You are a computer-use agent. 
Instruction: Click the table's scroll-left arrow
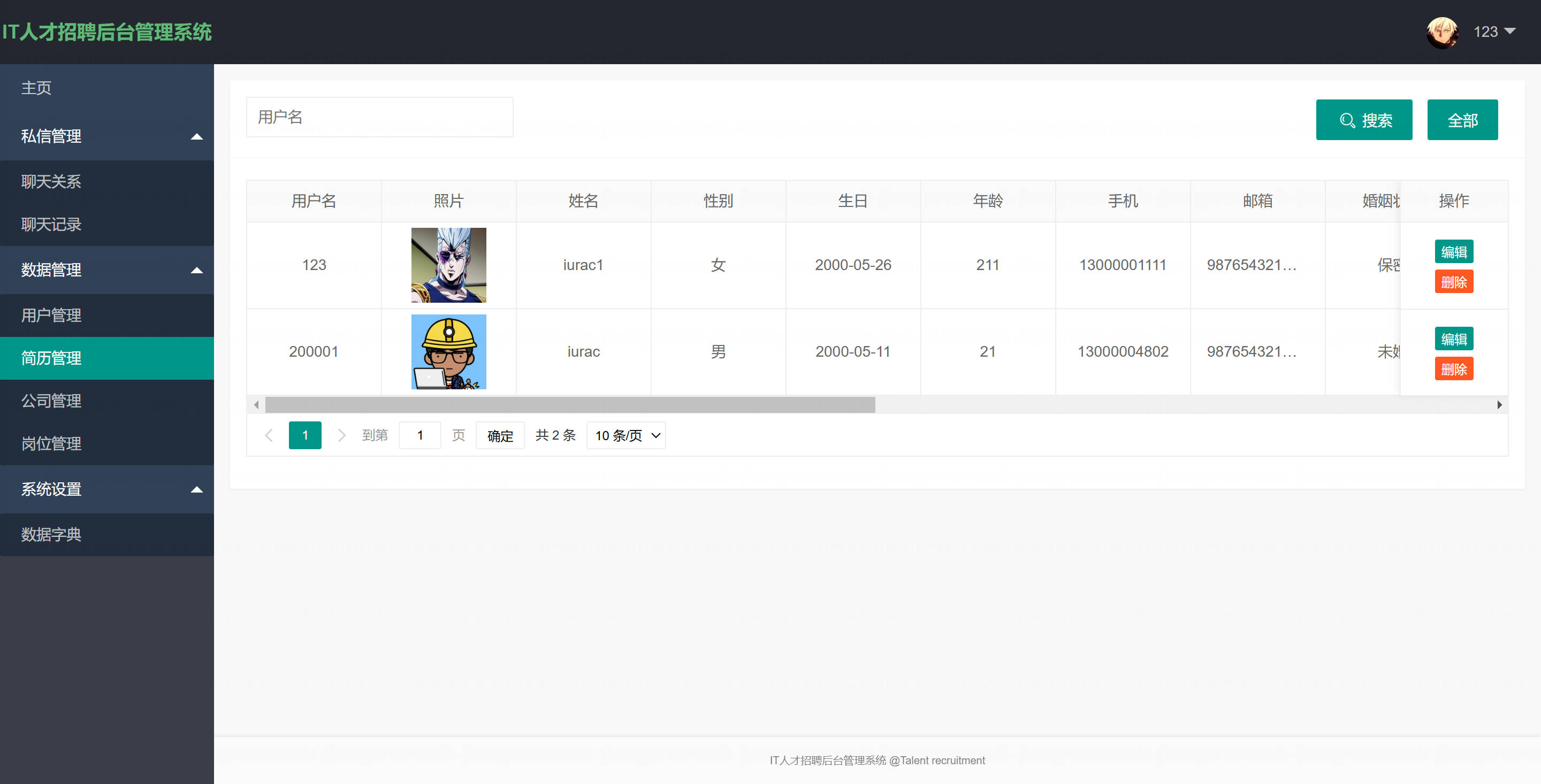tap(256, 405)
